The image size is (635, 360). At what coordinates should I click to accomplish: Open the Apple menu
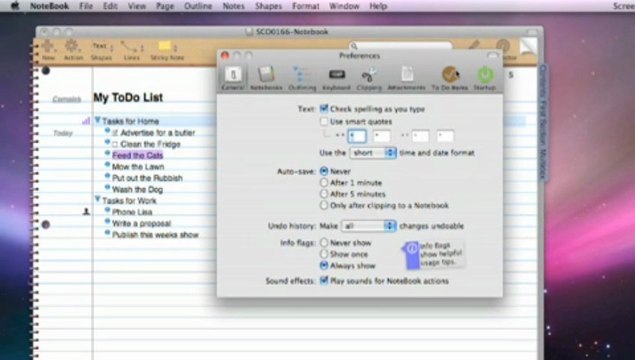15,6
